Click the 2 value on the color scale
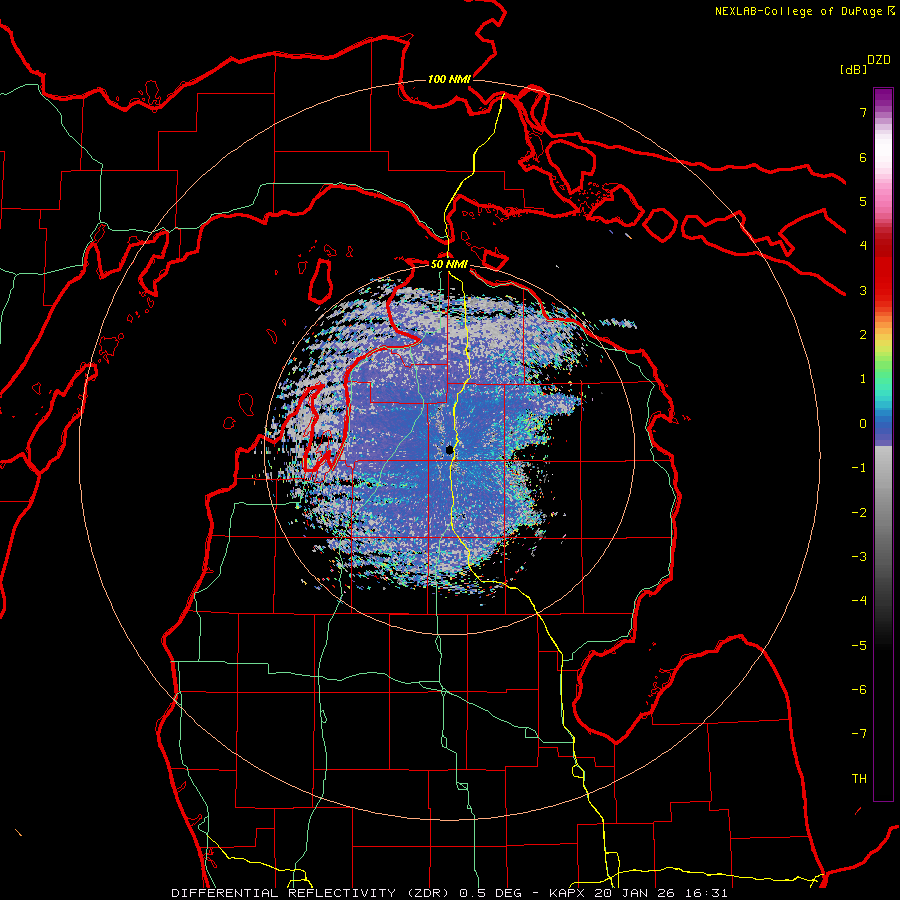 pyautogui.click(x=863, y=335)
